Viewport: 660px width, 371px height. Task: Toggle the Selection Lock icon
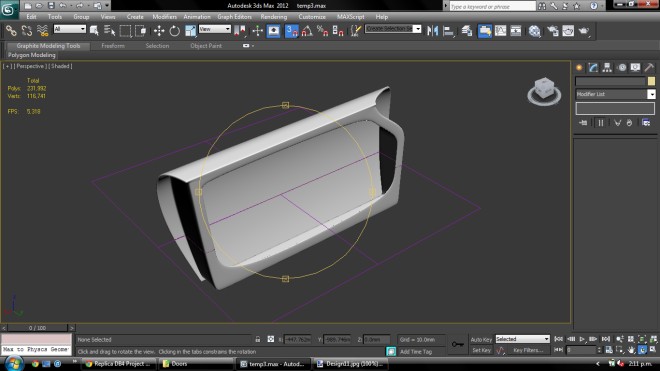point(258,339)
